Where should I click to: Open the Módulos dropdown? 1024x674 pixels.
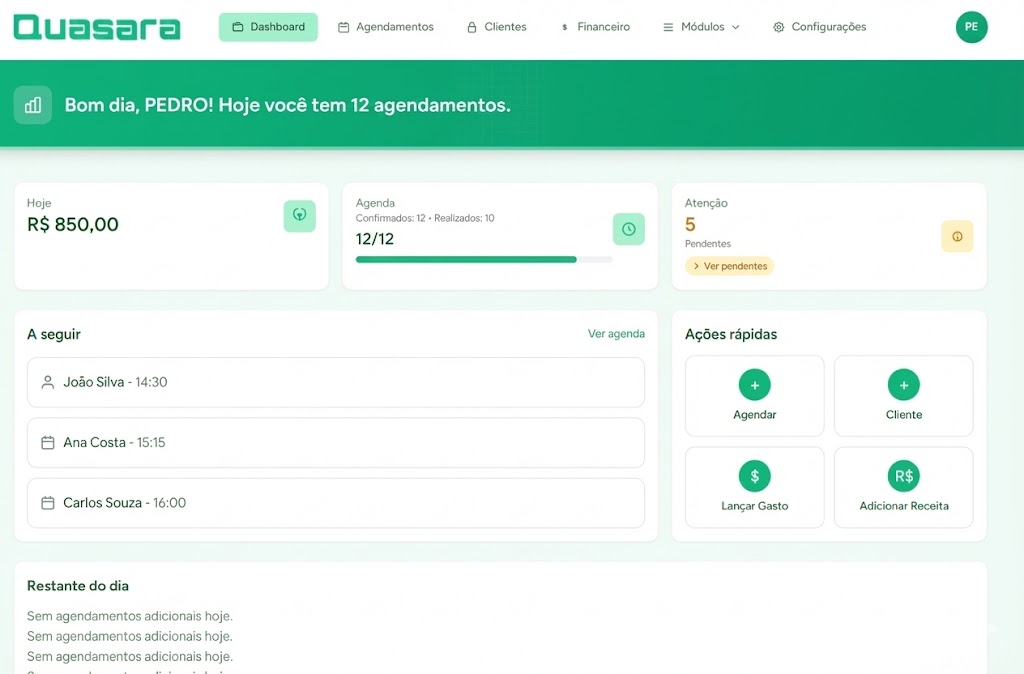[x=701, y=27]
